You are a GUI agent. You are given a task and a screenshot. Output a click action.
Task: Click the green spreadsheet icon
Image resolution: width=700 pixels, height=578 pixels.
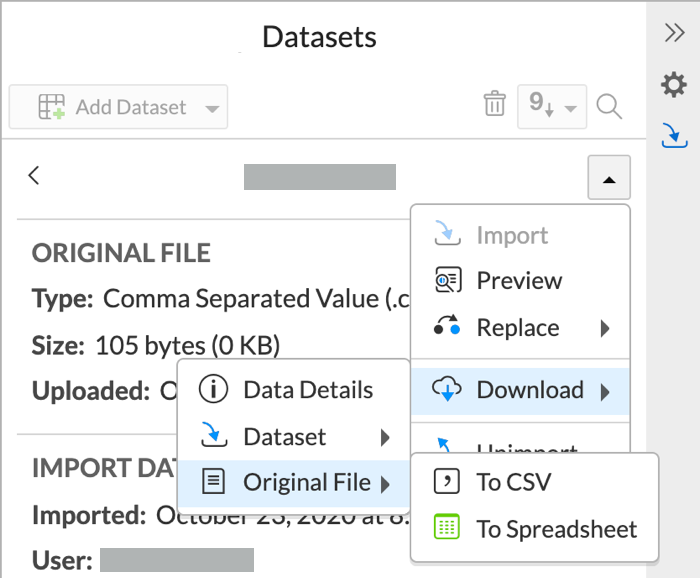(x=446, y=526)
